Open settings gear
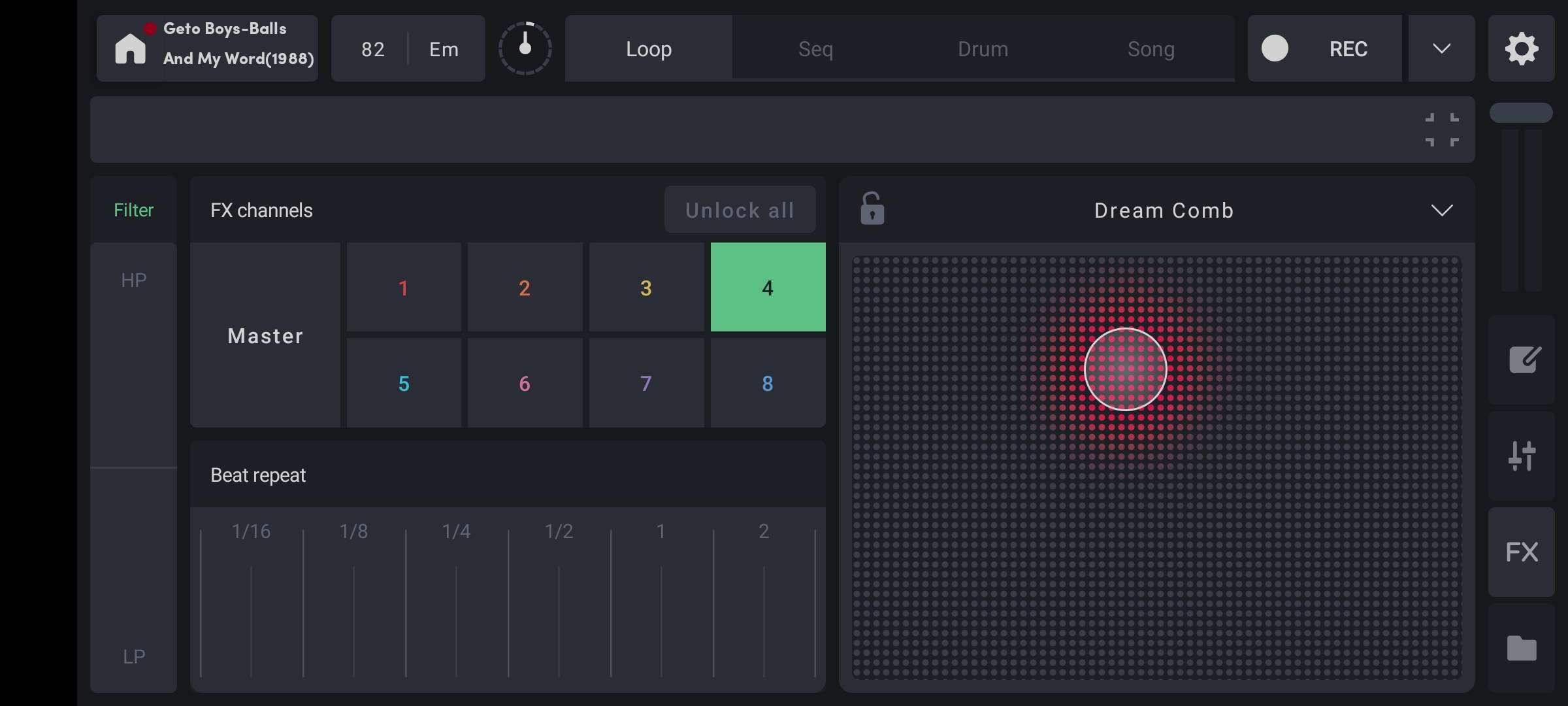 coord(1522,49)
